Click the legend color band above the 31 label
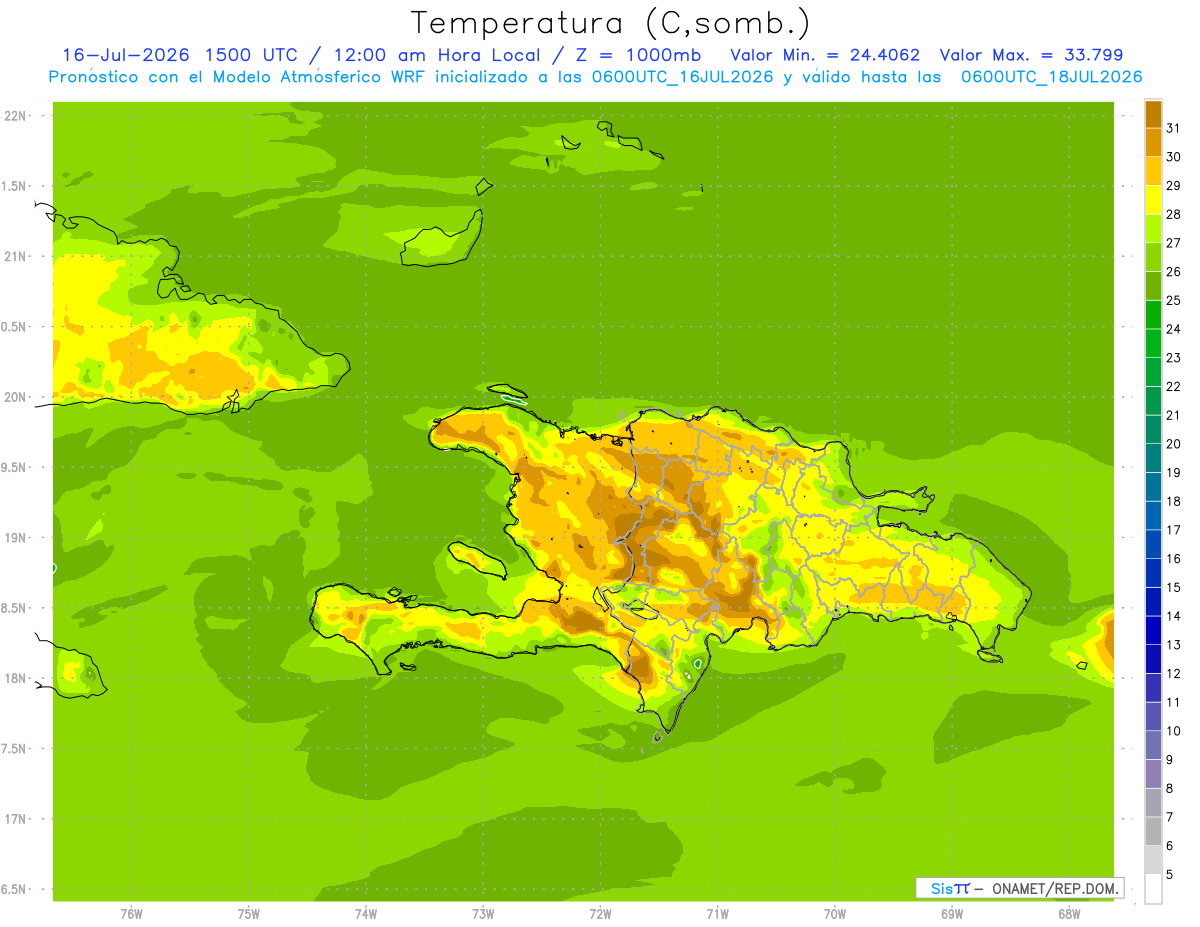The height and width of the screenshot is (927, 1200). point(1153,114)
